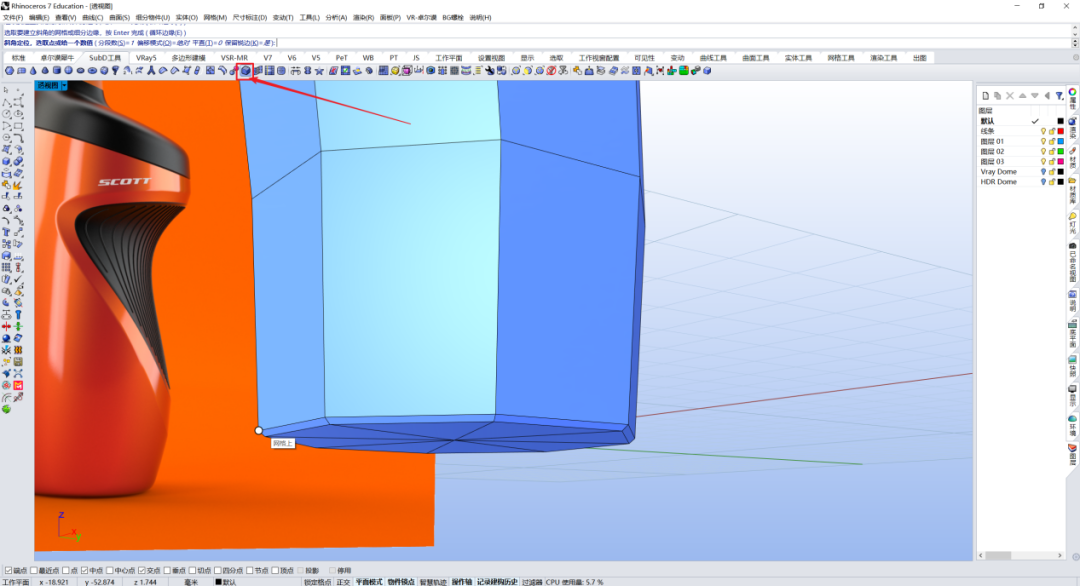Toggle the 端点 end osnap checkbox

click(8, 570)
